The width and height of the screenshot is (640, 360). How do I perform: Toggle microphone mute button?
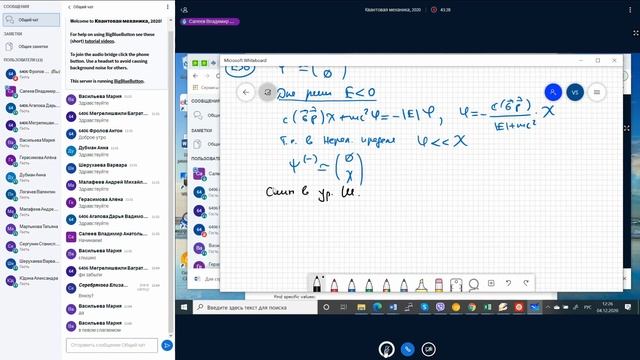click(x=386, y=349)
